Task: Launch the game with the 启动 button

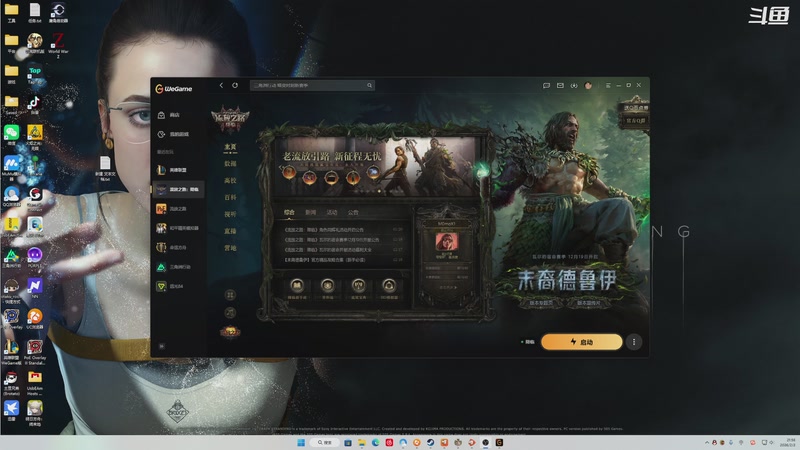Action: point(582,342)
